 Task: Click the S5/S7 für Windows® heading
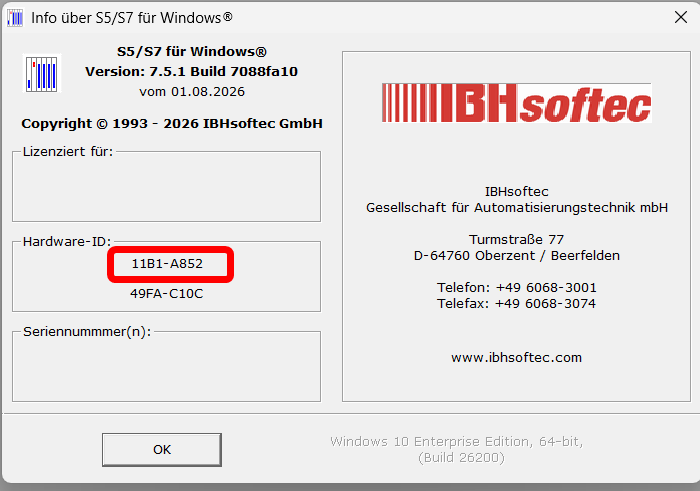tap(192, 52)
